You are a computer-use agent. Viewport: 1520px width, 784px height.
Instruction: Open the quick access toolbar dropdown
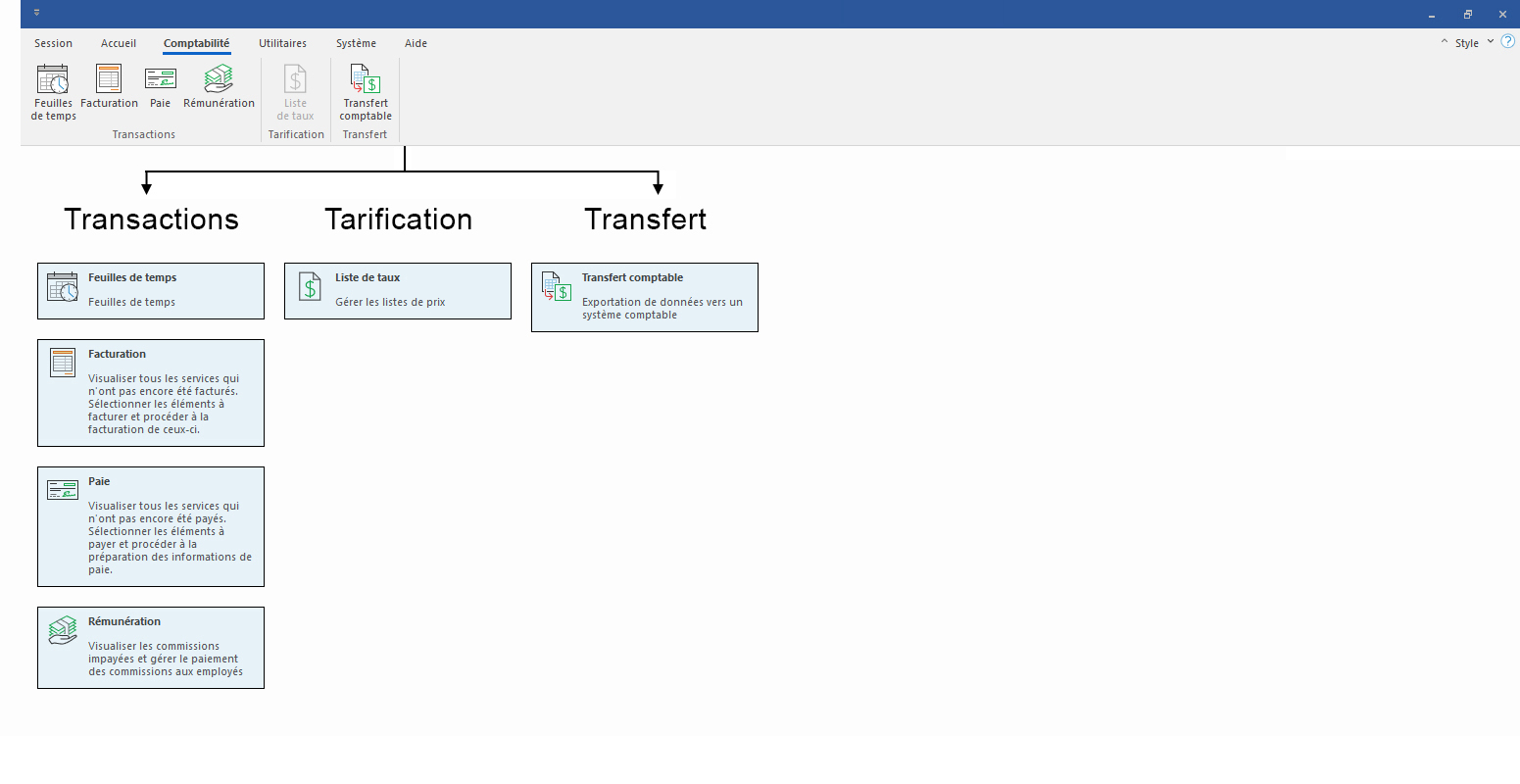point(37,14)
